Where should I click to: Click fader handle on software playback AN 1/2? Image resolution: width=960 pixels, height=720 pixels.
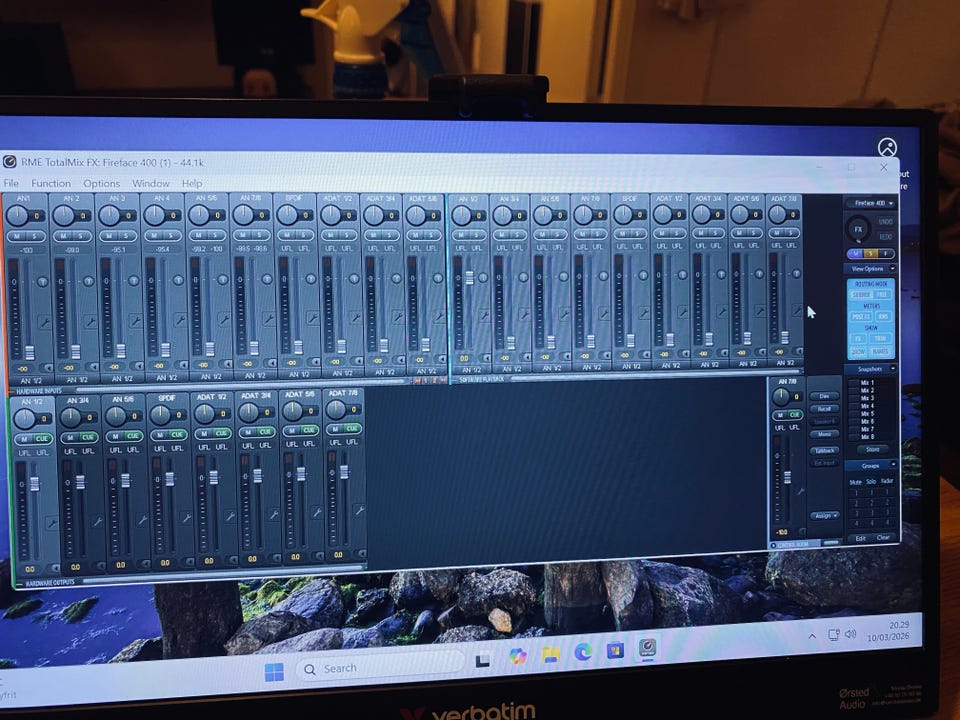point(469,277)
